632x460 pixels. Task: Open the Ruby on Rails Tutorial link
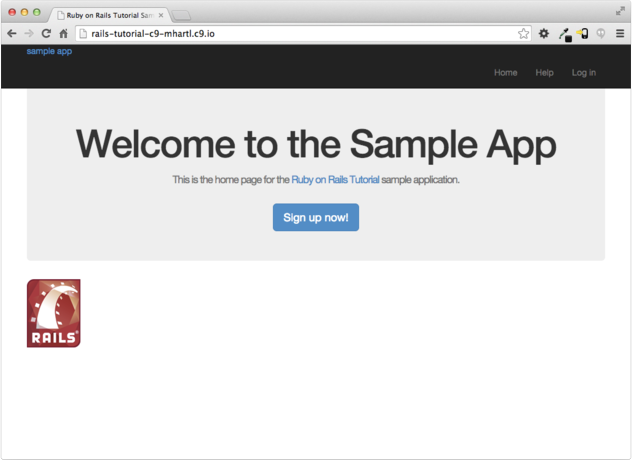tap(335, 180)
